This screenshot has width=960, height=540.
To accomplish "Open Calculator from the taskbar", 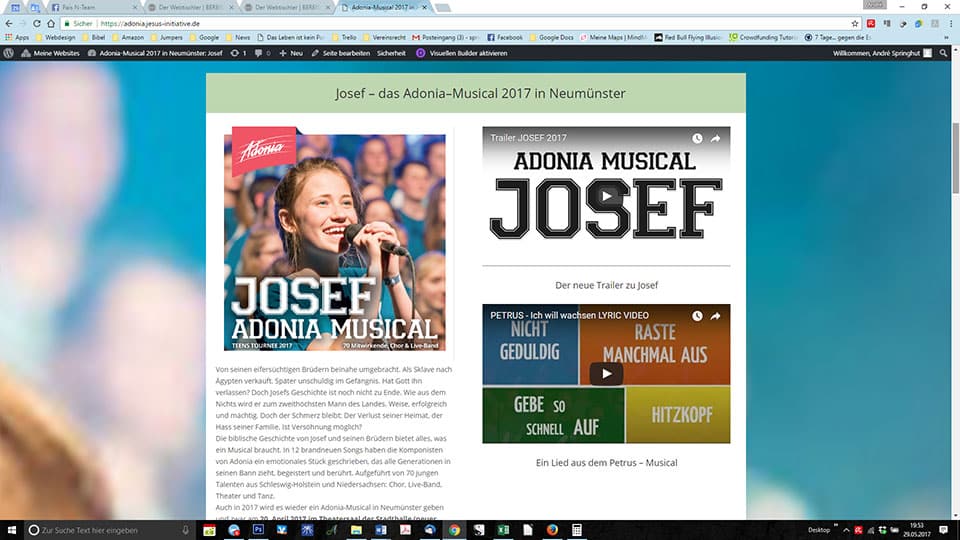I will [x=577, y=530].
